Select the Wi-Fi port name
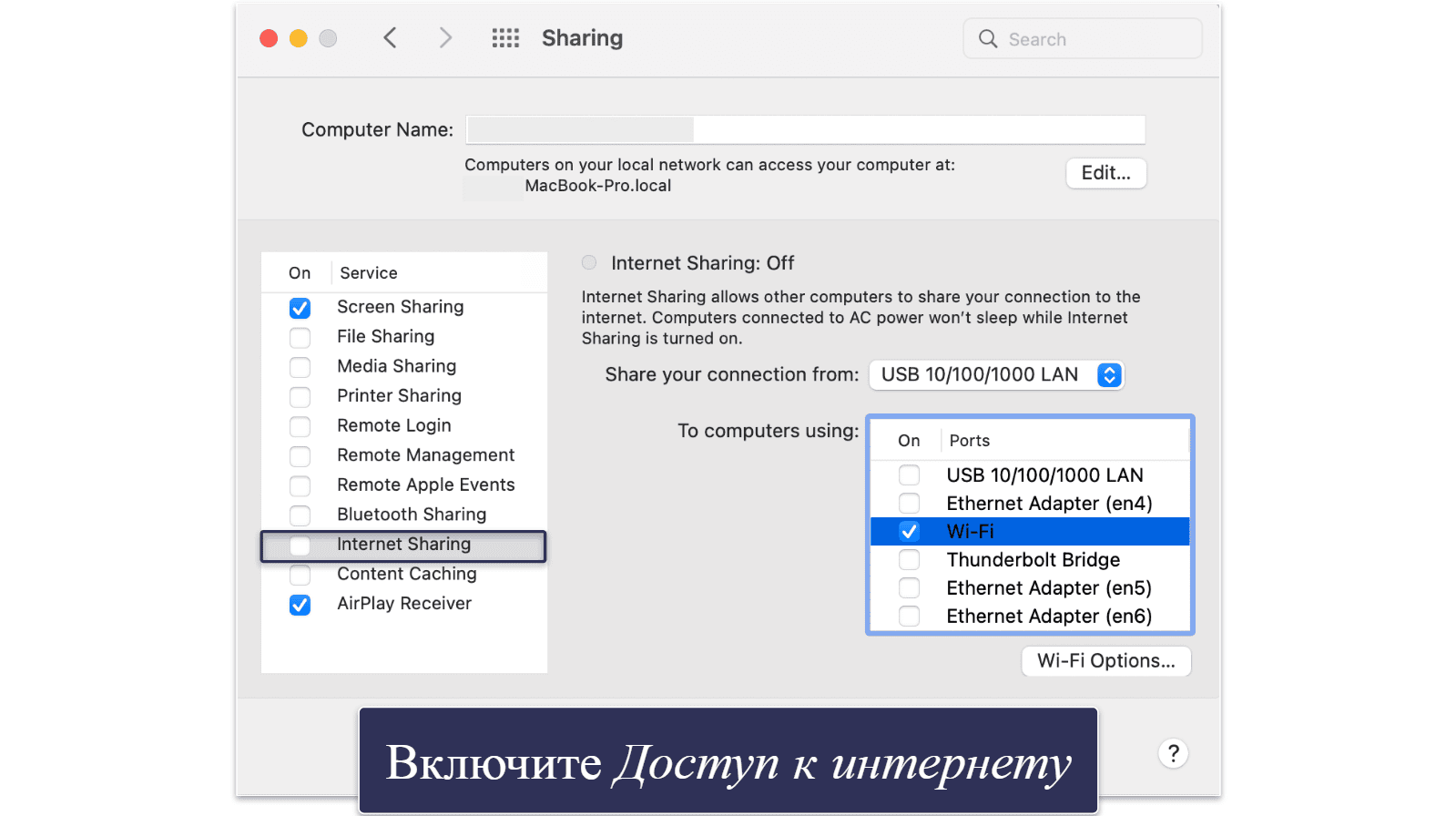The height and width of the screenshot is (816, 1456). (971, 532)
